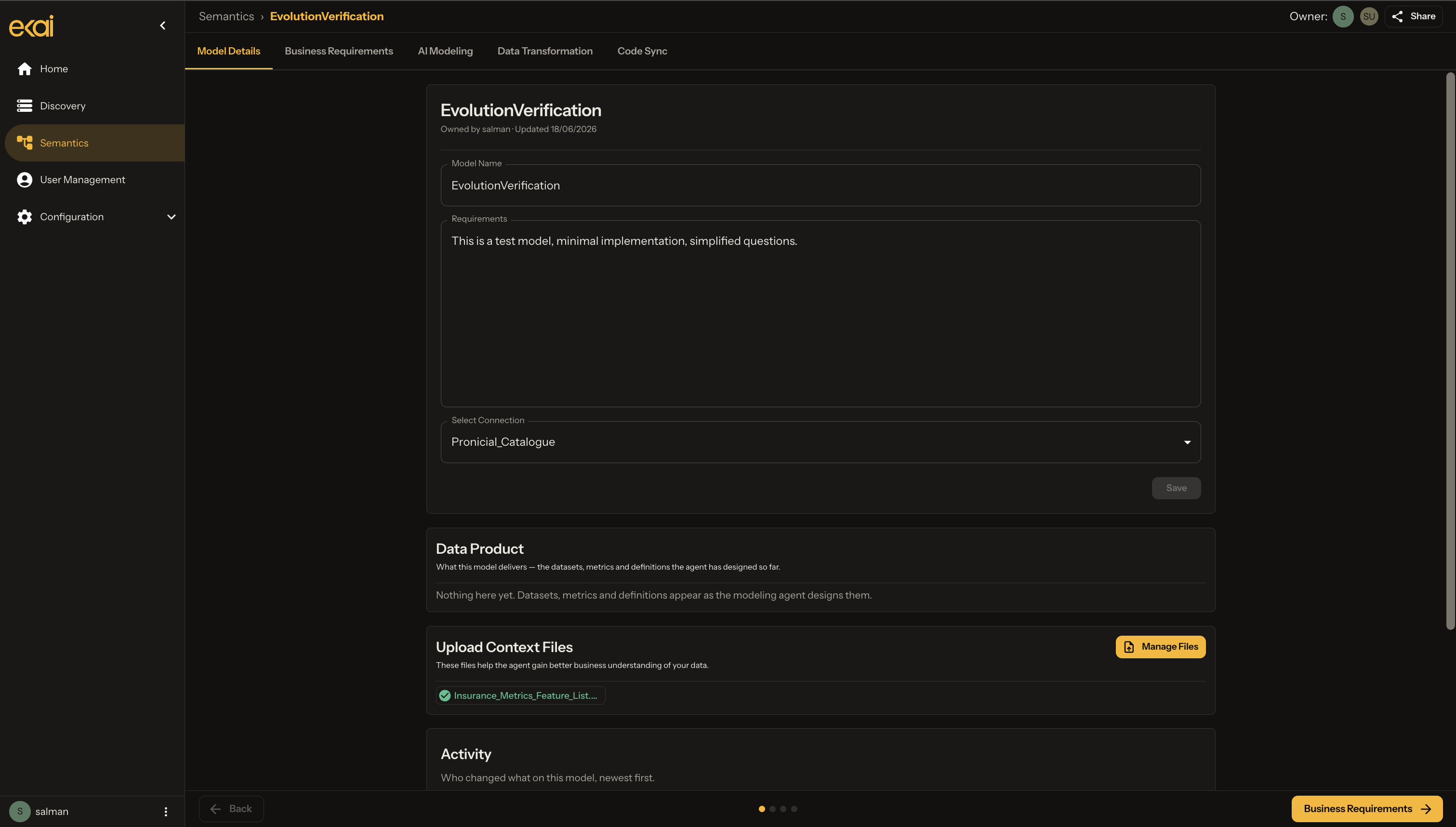Image resolution: width=1456 pixels, height=827 pixels.
Task: Click the Discovery stack icon
Action: pyautogui.click(x=25, y=106)
